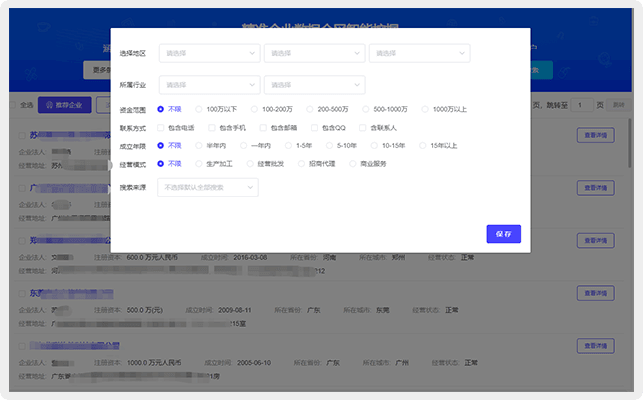The width and height of the screenshot is (643, 400).
Task: Check the 包含电话 checkbox
Action: (162, 128)
